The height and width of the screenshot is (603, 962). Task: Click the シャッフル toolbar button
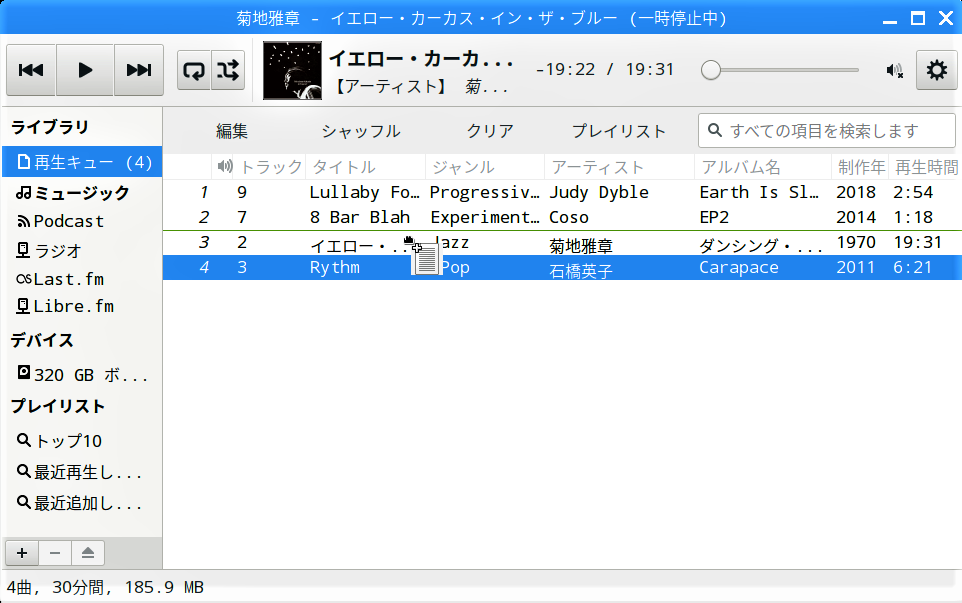point(361,131)
